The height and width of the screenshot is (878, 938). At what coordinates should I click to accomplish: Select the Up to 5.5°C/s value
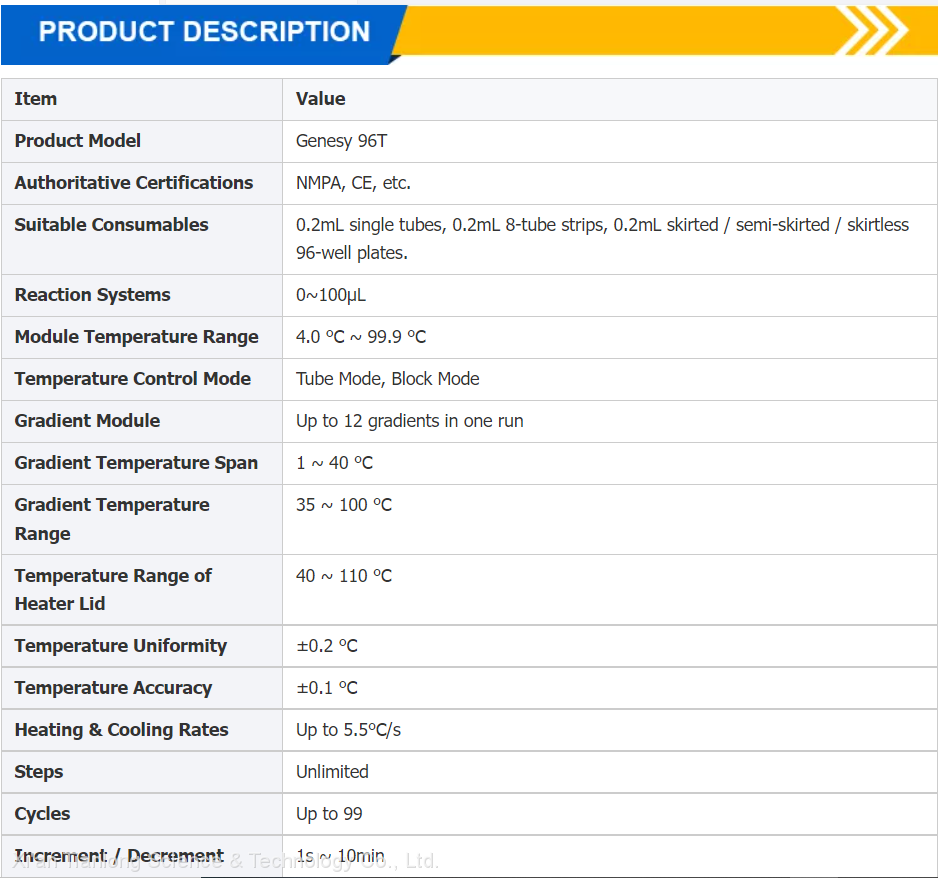[348, 730]
